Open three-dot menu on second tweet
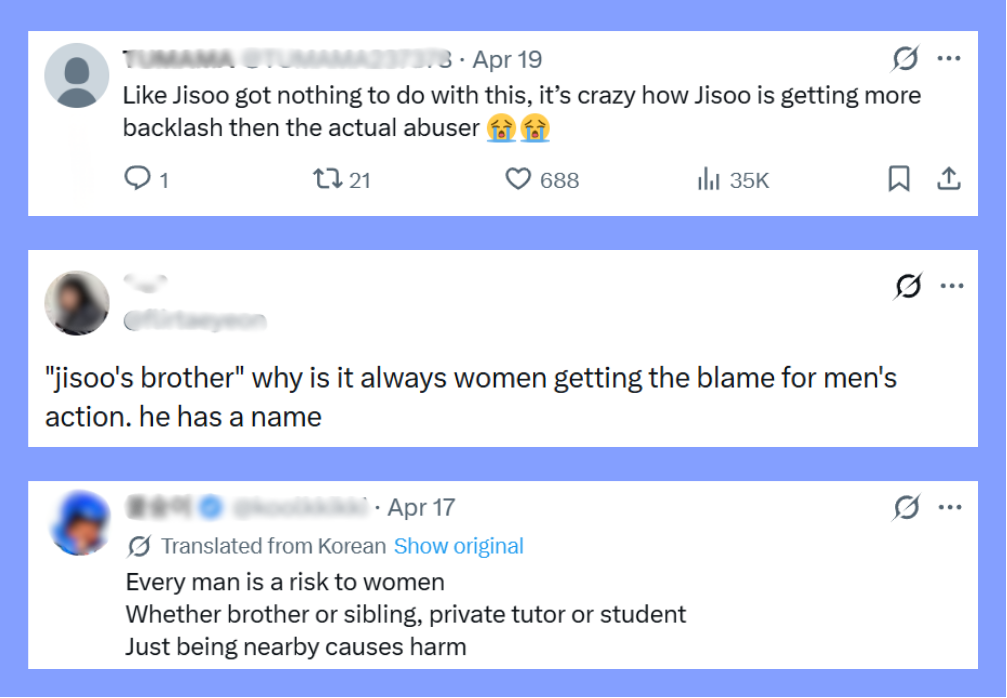1007x698 pixels. point(952,287)
